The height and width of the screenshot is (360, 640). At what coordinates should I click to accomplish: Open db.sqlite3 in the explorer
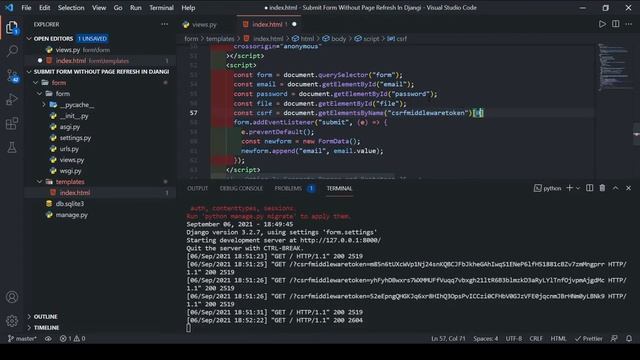[70, 204]
